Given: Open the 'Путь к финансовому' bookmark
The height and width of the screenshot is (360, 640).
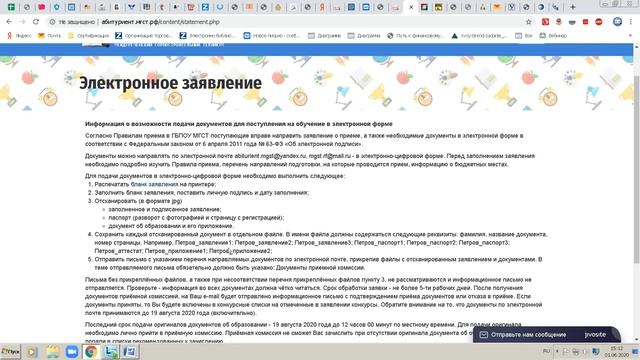Looking at the screenshot, I should pyautogui.click(x=415, y=36).
